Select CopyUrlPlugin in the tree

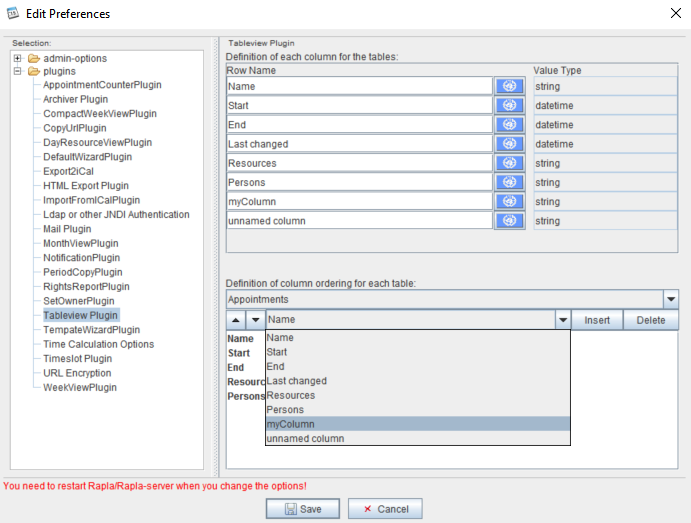click(x=74, y=128)
